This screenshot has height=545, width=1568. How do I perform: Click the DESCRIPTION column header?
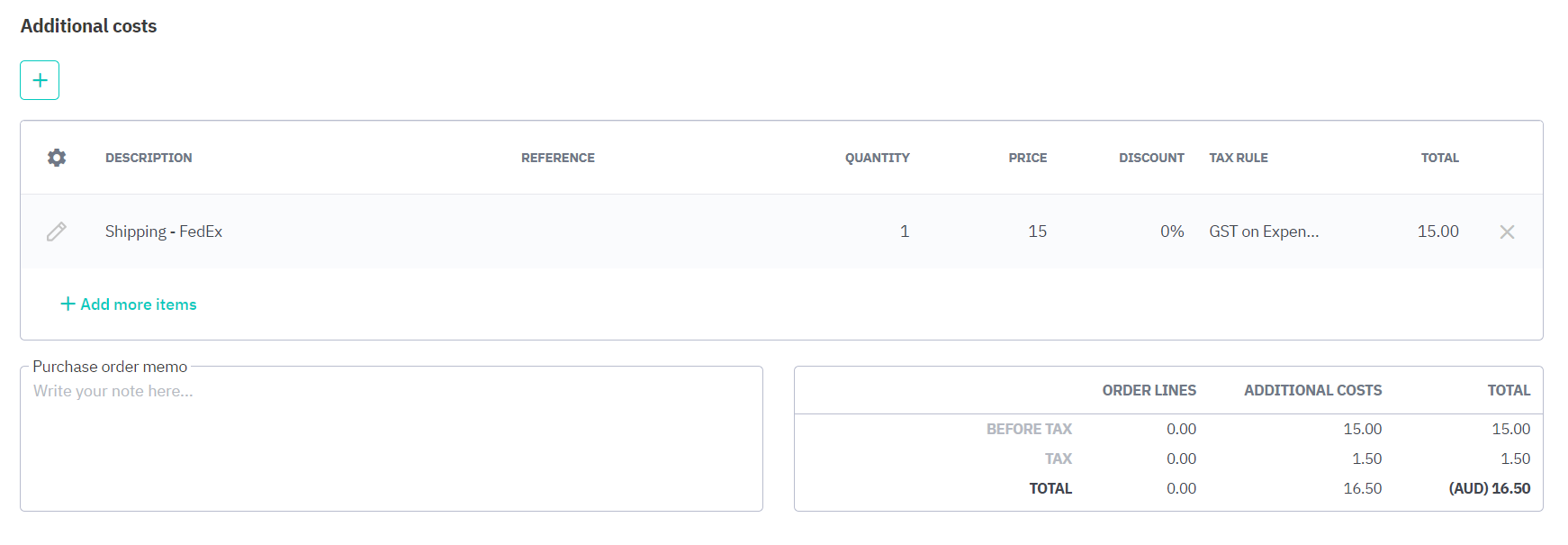point(149,158)
